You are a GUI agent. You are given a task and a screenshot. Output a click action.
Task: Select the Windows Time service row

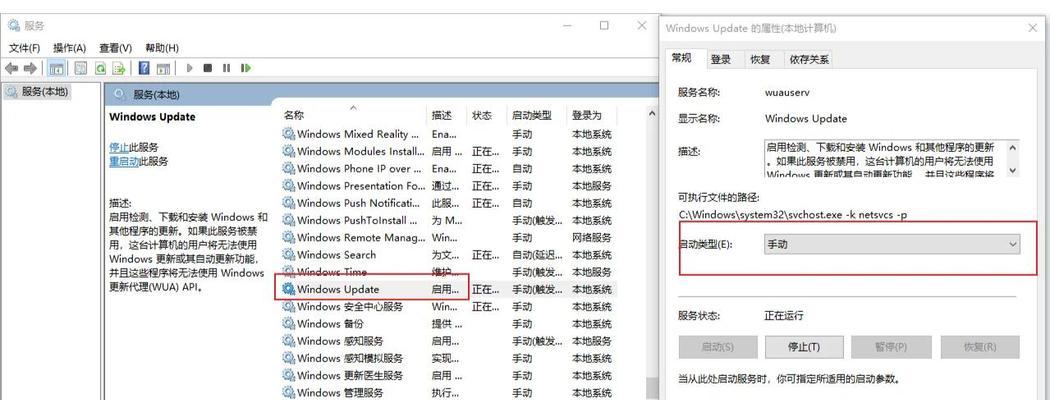pos(447,272)
